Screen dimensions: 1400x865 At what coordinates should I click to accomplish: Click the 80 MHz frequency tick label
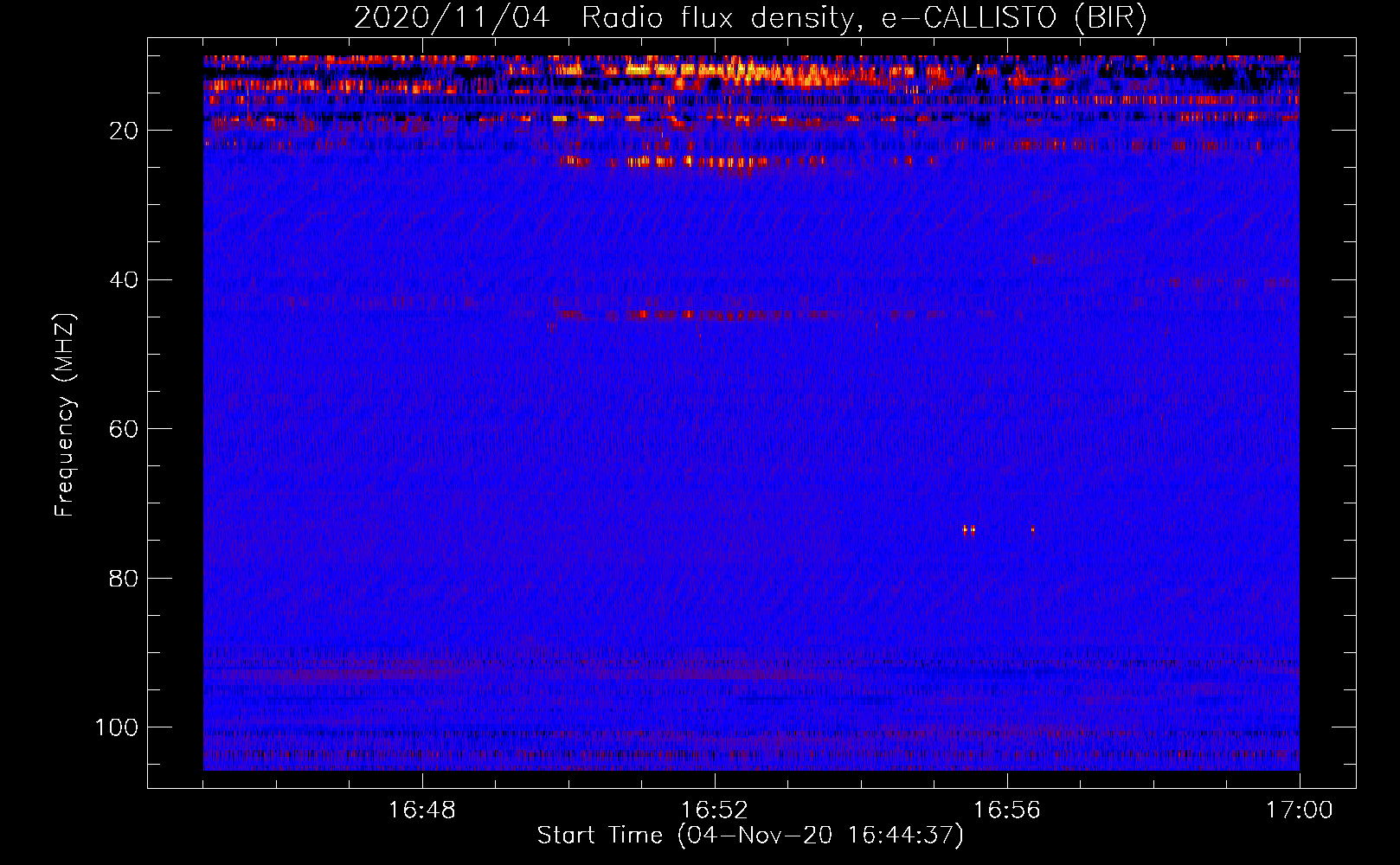[x=124, y=578]
